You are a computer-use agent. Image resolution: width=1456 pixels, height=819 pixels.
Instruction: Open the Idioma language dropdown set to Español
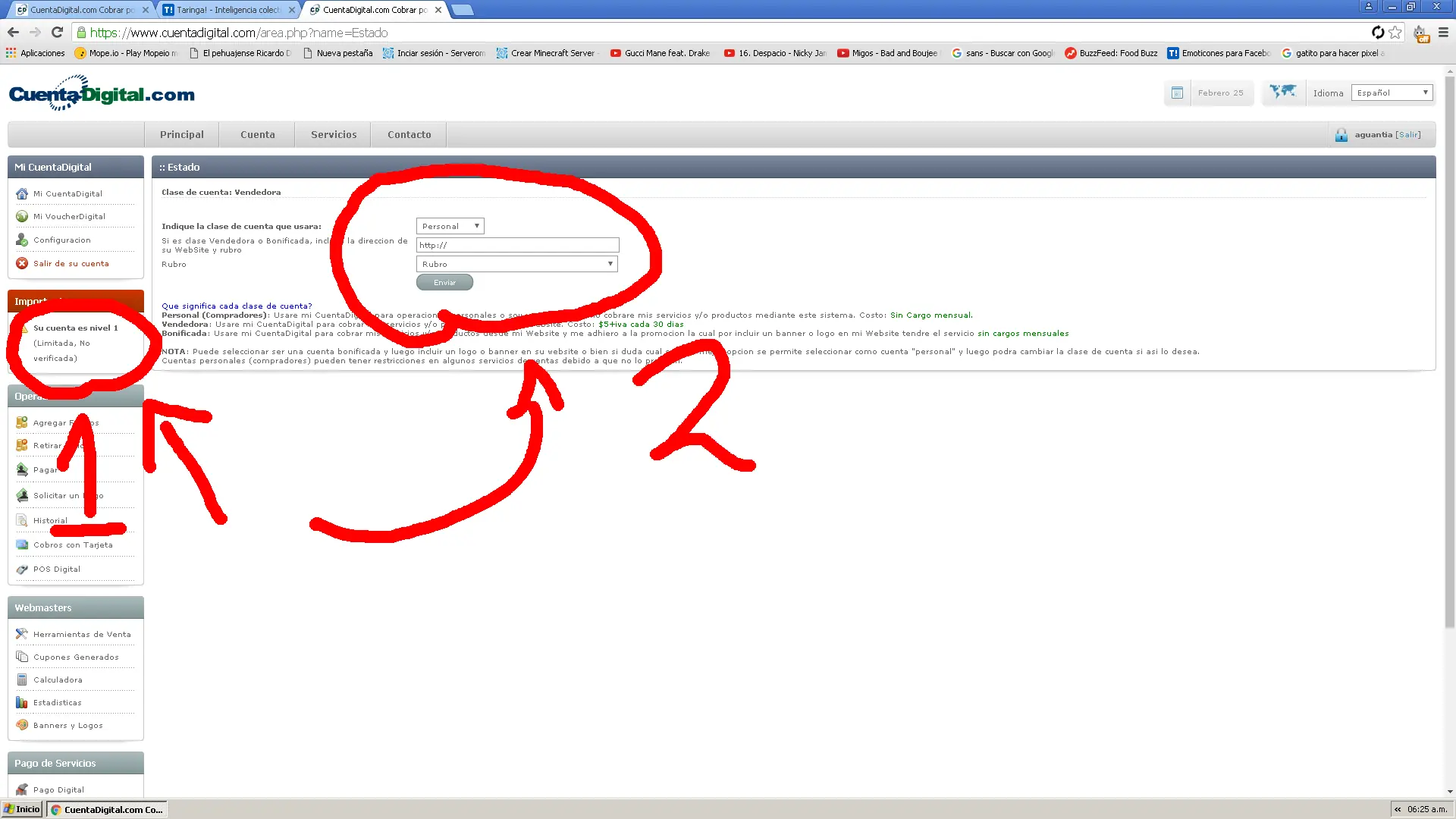[1392, 93]
